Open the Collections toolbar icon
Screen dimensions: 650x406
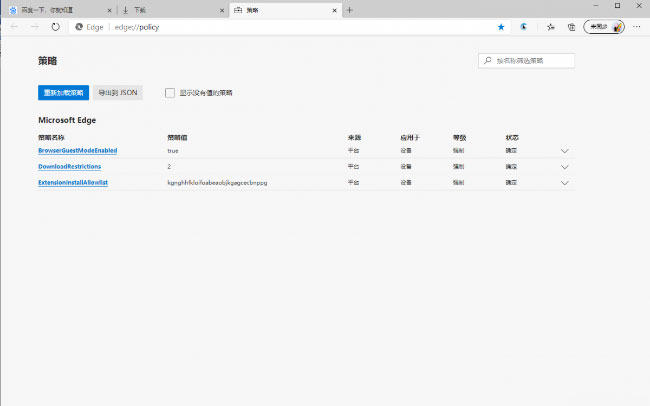tap(572, 27)
